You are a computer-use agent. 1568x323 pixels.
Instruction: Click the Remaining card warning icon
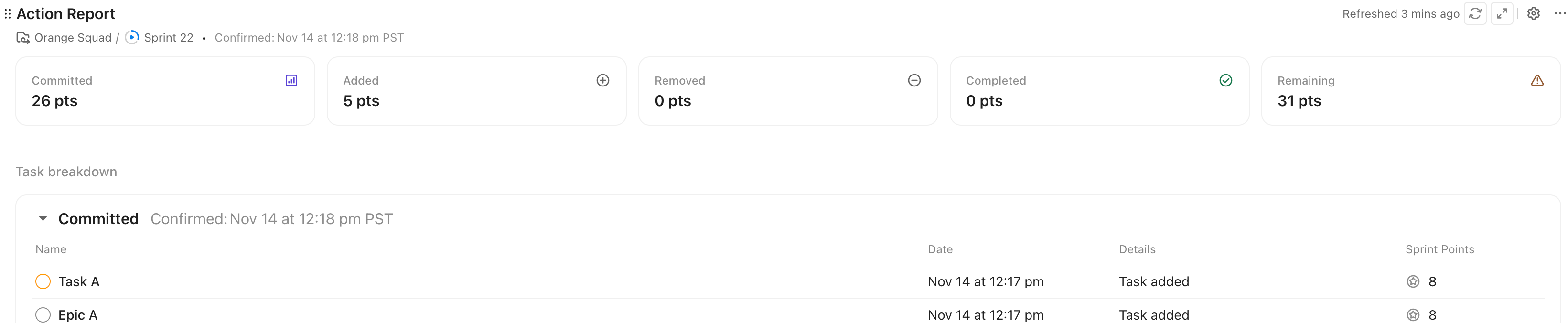[1537, 80]
